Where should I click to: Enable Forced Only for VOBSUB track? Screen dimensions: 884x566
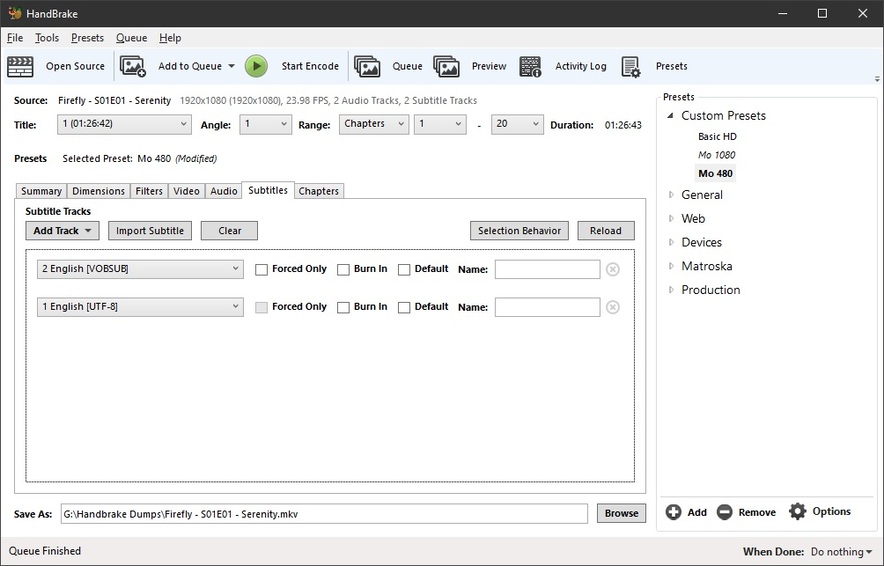(x=261, y=269)
